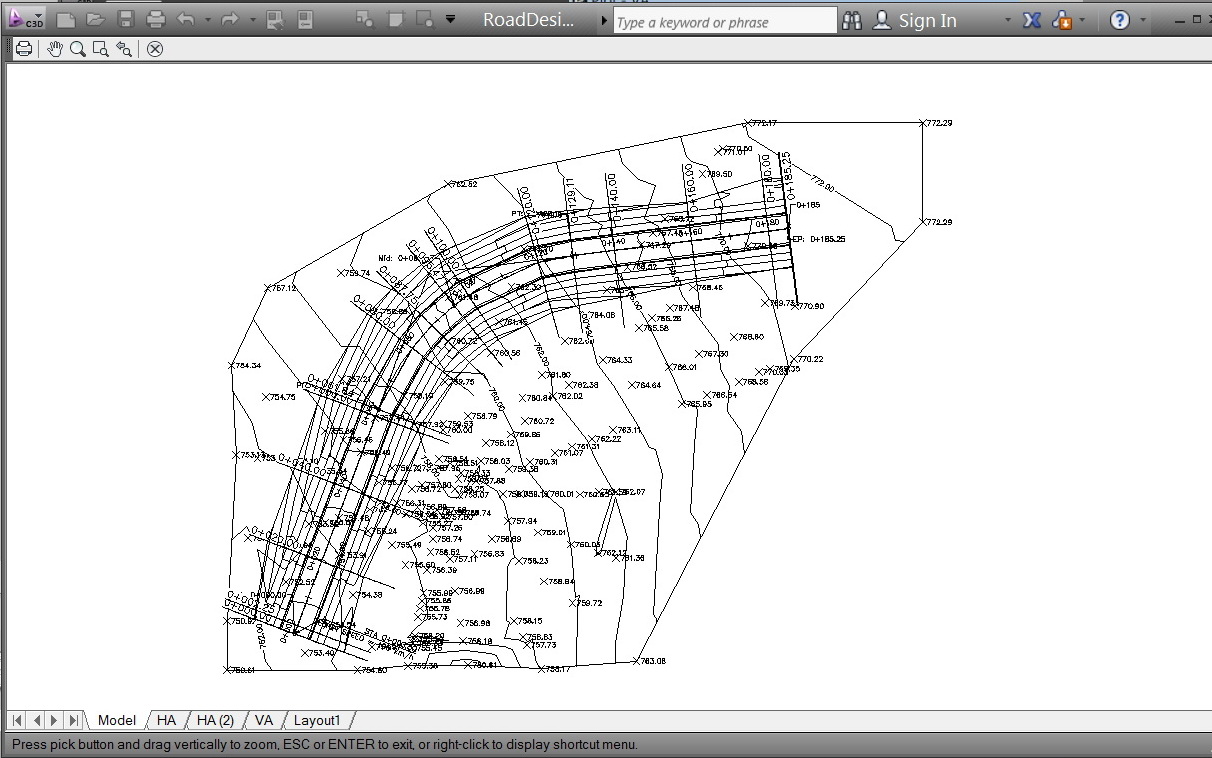Switch to the HA tab

point(165,720)
